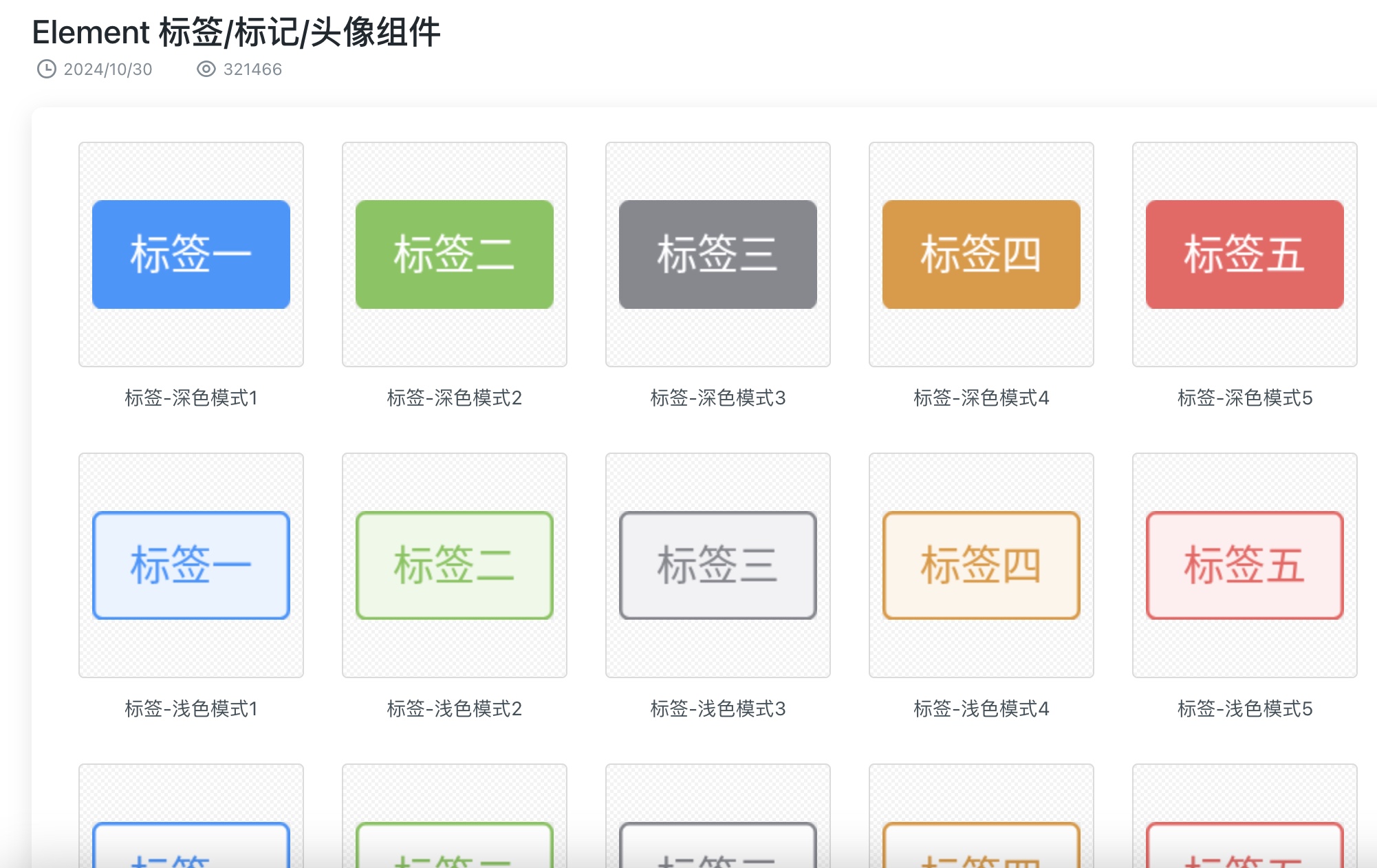Click the page title Element 标签/标记/头像组件
1377x868 pixels.
pos(236,32)
